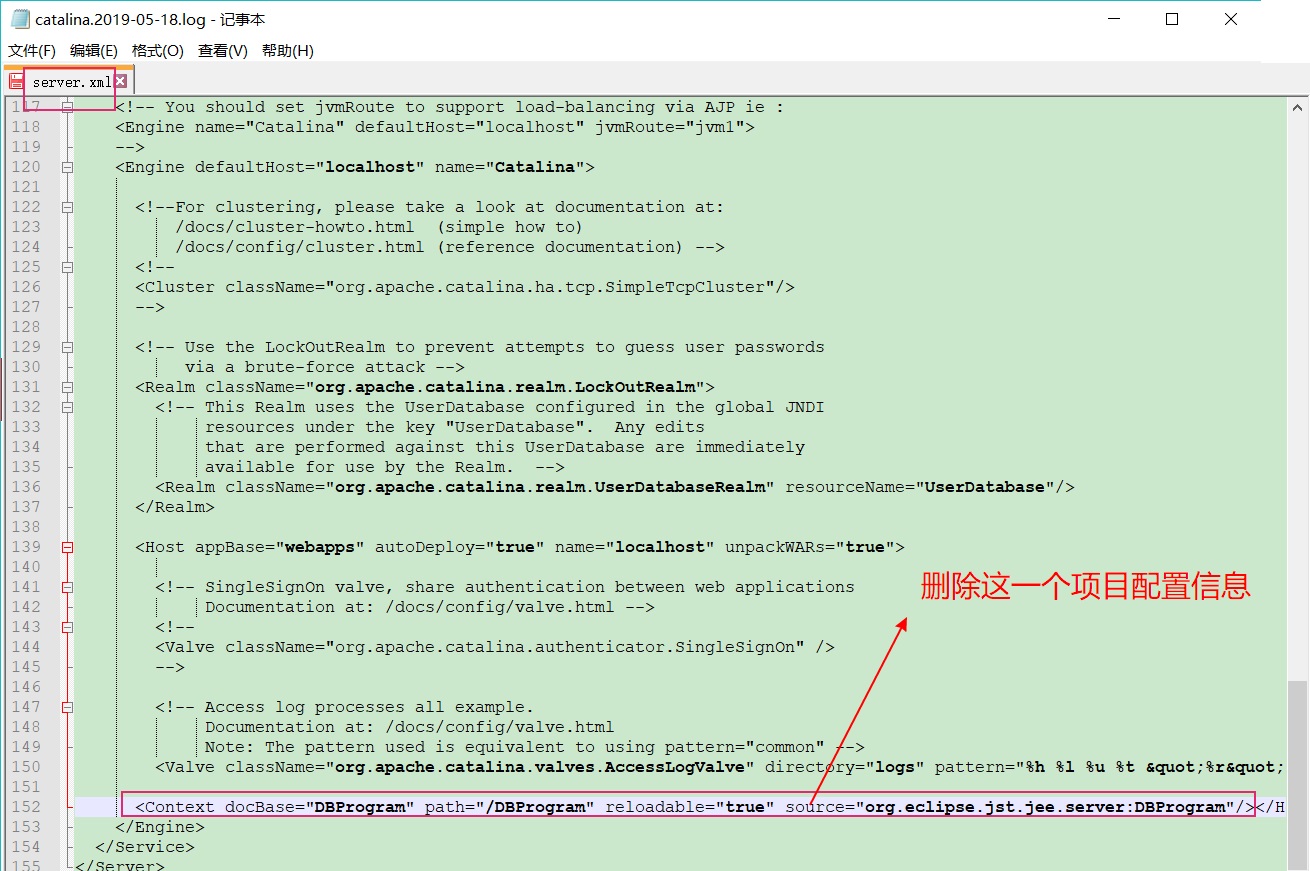Open the 帮助(H) menu
Image resolution: width=1310 pixels, height=871 pixels.
[287, 51]
